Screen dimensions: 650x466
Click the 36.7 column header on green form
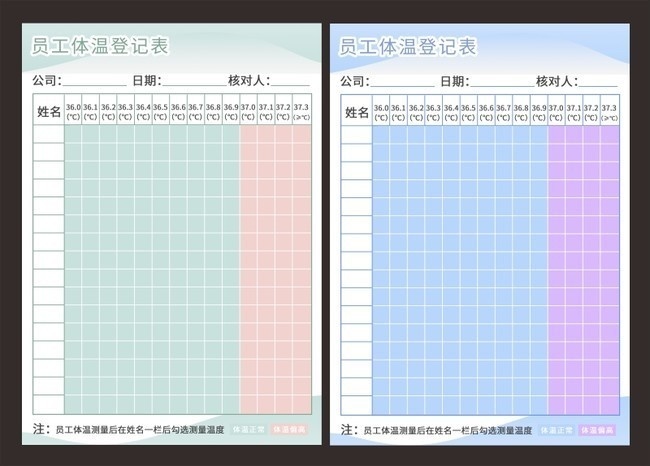pos(196,109)
